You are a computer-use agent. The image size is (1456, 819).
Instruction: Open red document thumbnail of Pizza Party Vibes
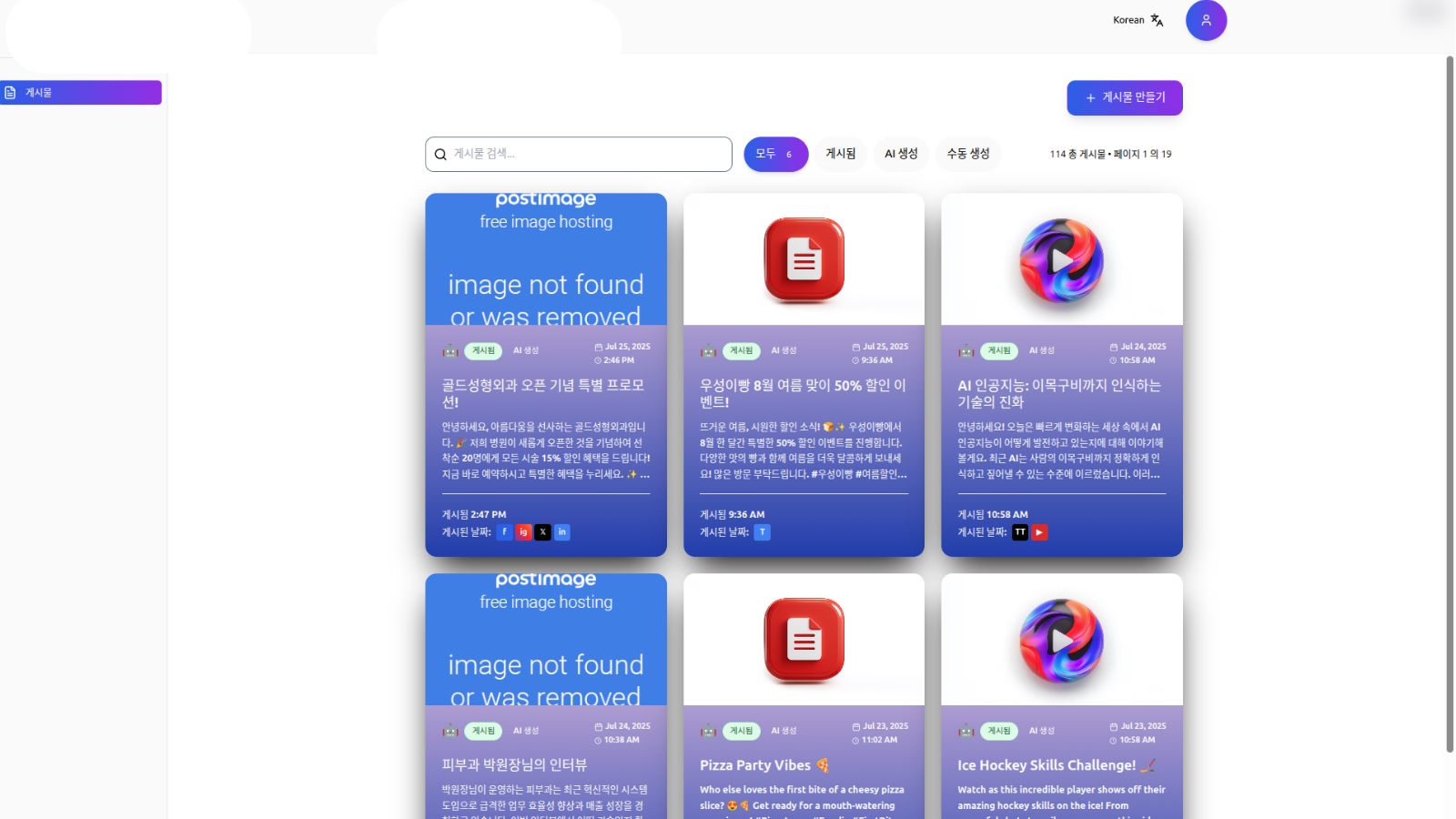pyautogui.click(x=804, y=640)
